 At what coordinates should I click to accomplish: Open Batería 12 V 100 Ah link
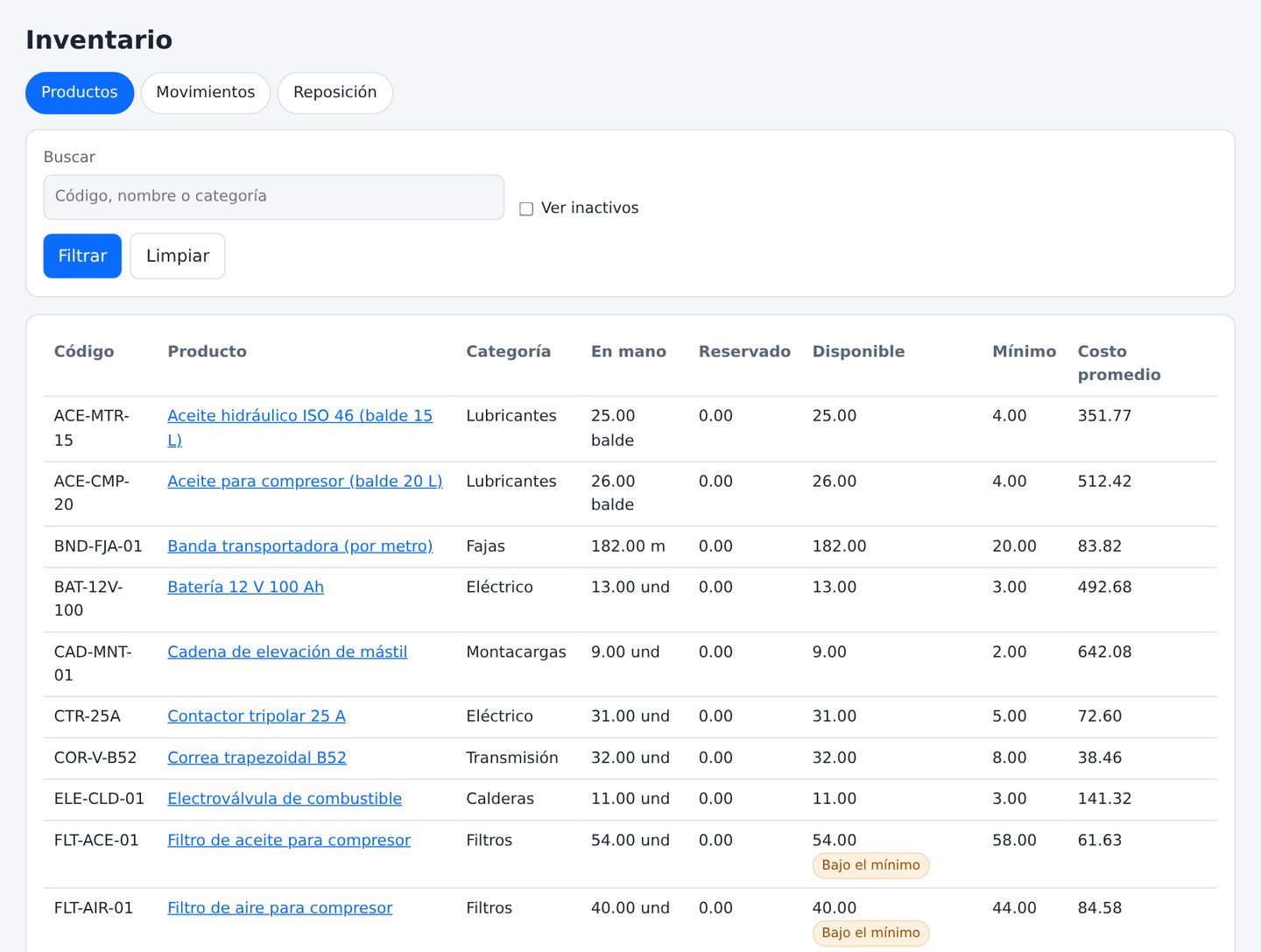(x=245, y=588)
